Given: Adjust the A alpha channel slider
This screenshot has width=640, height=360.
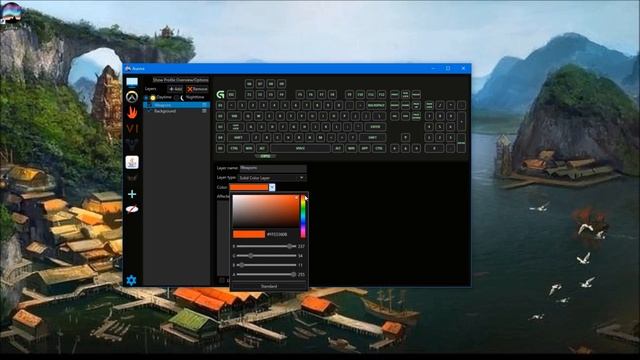Looking at the screenshot, I should [266, 275].
